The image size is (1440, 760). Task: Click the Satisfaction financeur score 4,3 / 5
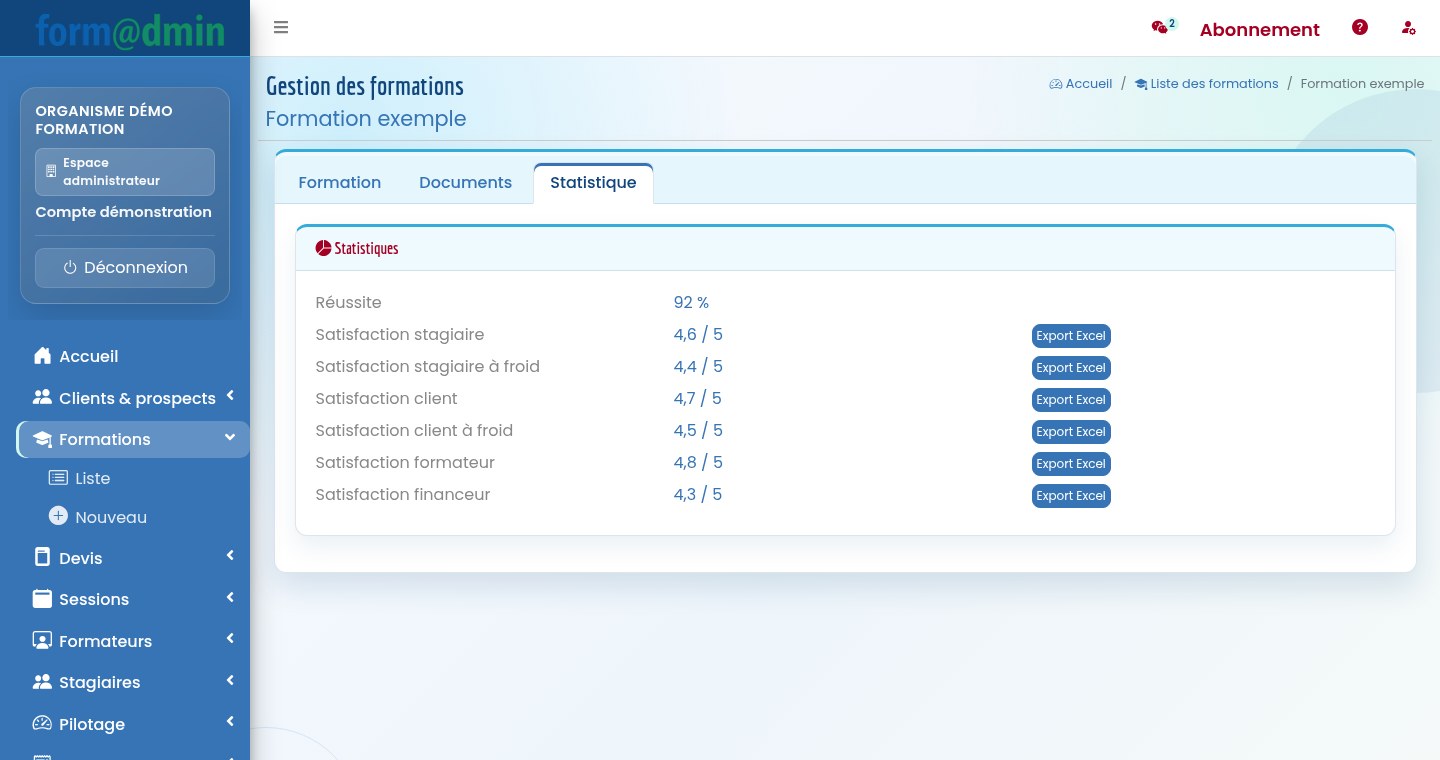point(698,495)
